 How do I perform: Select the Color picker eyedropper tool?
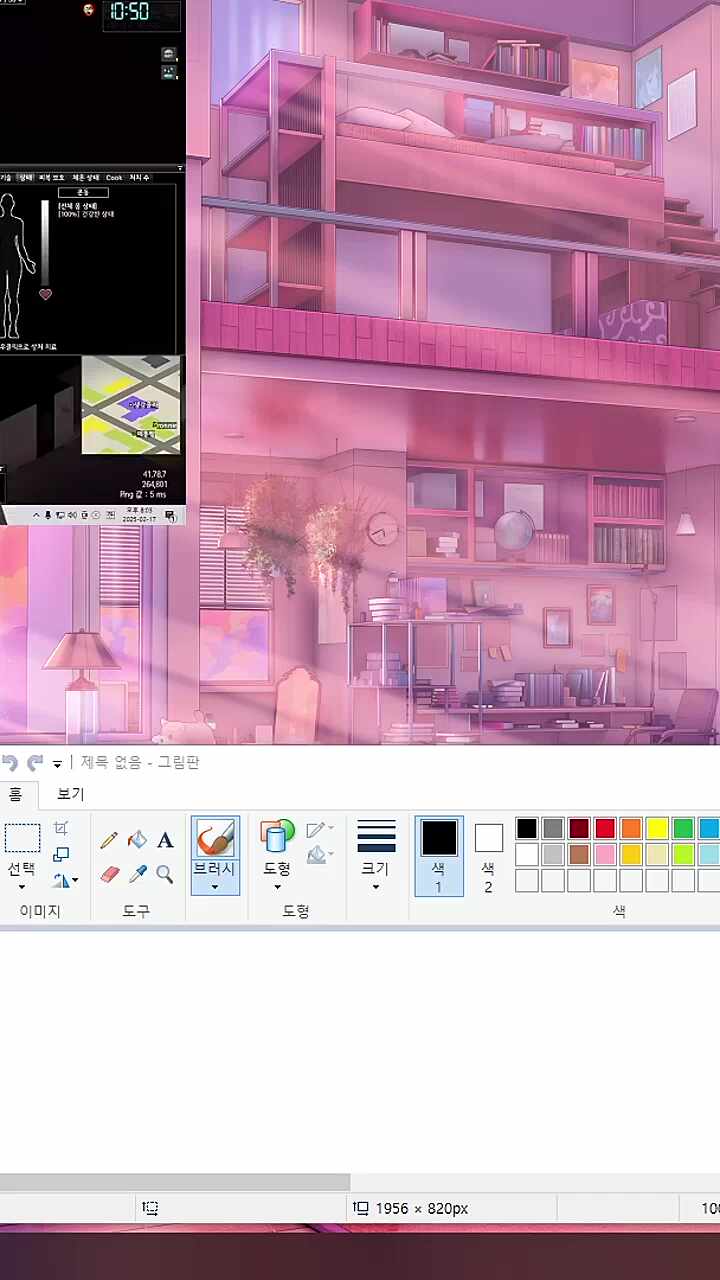click(x=137, y=875)
